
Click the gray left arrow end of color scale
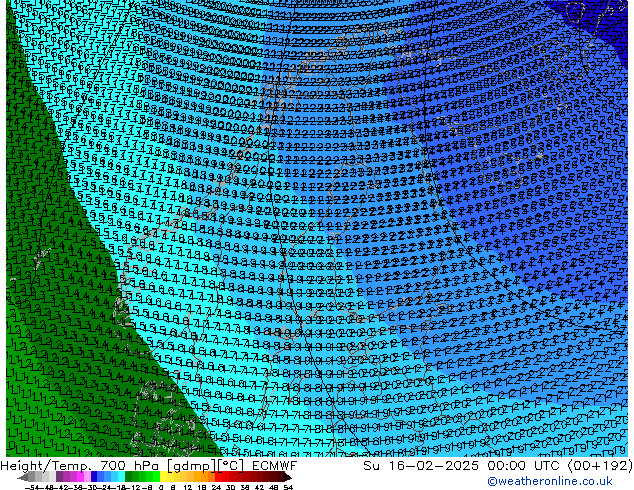[23, 477]
